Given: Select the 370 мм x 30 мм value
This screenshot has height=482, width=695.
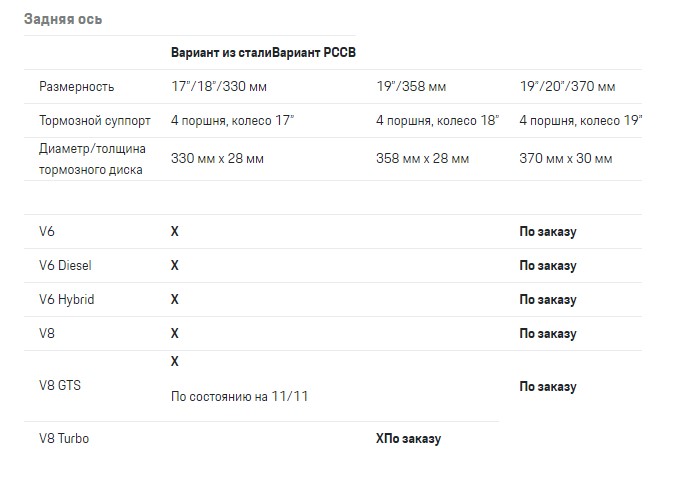Looking at the screenshot, I should coord(565,159).
